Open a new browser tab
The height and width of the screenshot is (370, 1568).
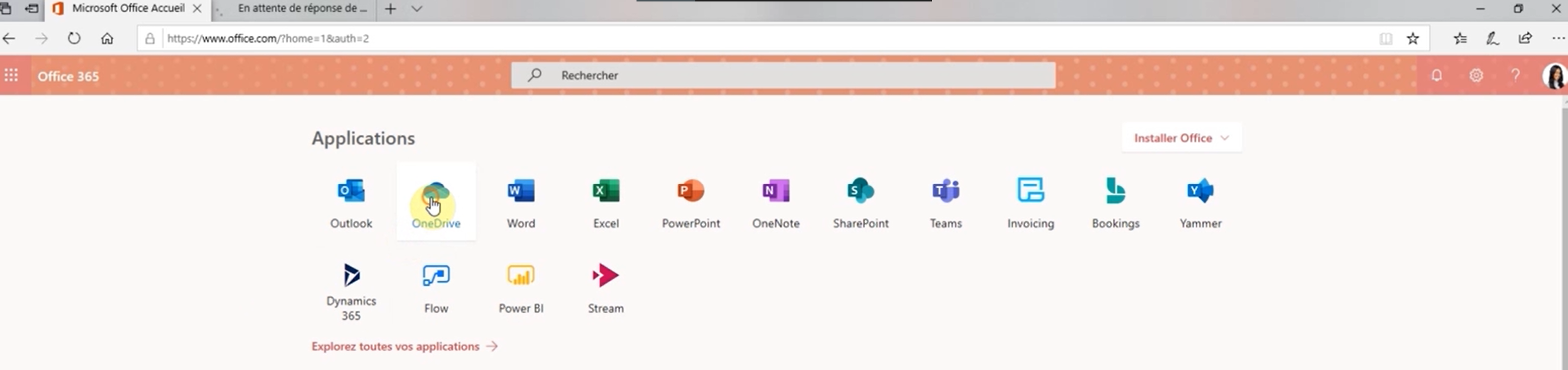[390, 9]
